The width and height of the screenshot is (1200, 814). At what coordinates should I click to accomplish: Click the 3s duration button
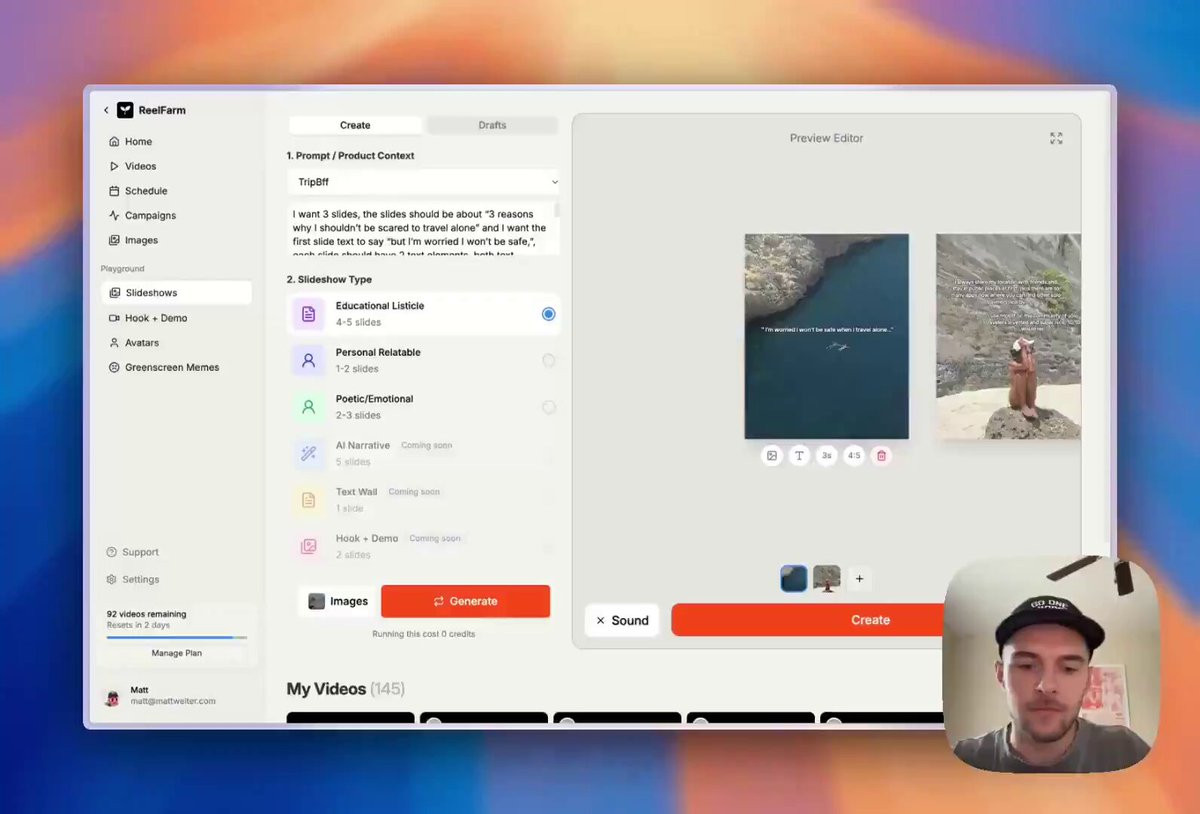tap(826, 455)
